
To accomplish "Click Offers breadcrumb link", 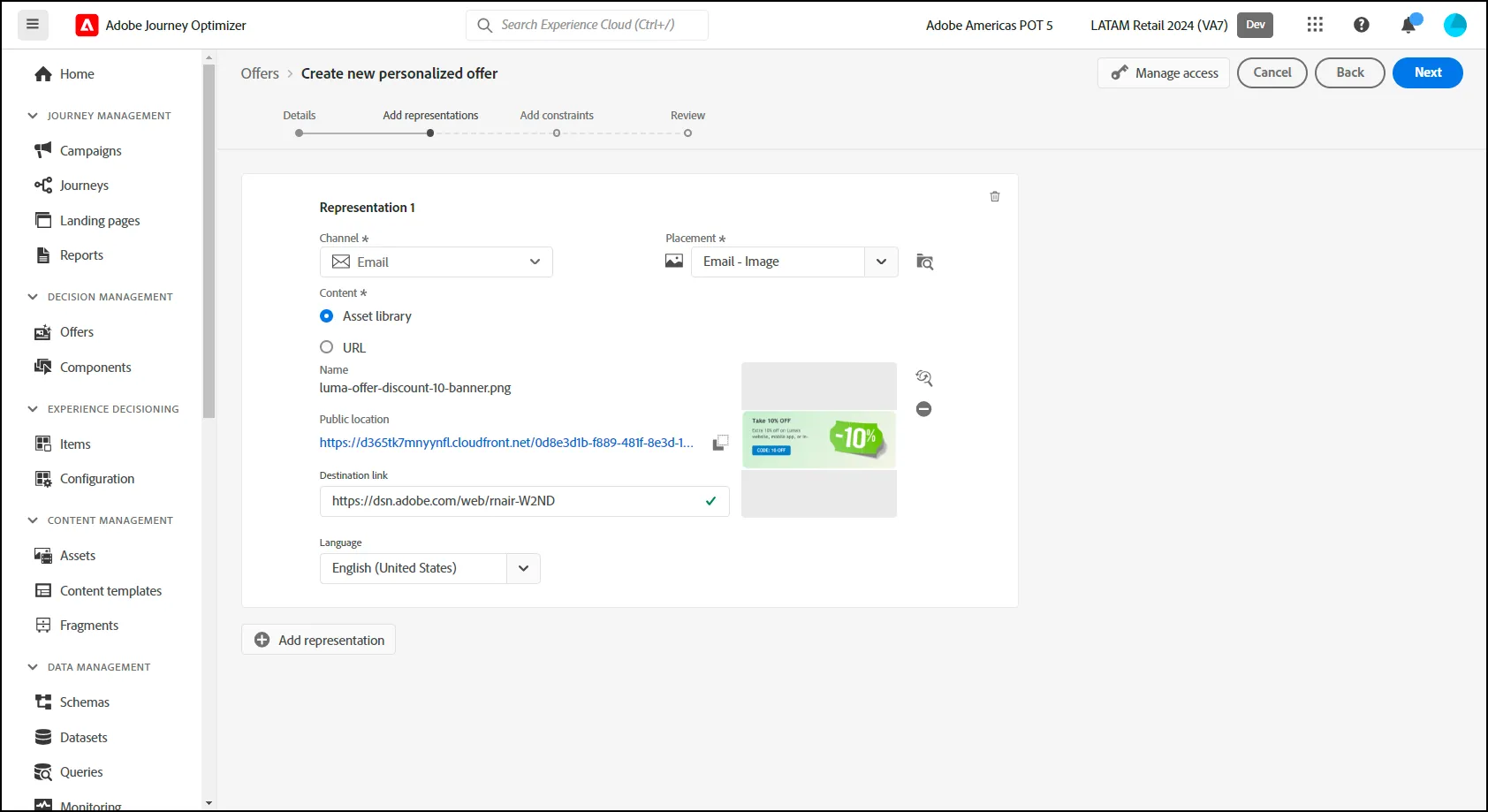I will 260,73.
